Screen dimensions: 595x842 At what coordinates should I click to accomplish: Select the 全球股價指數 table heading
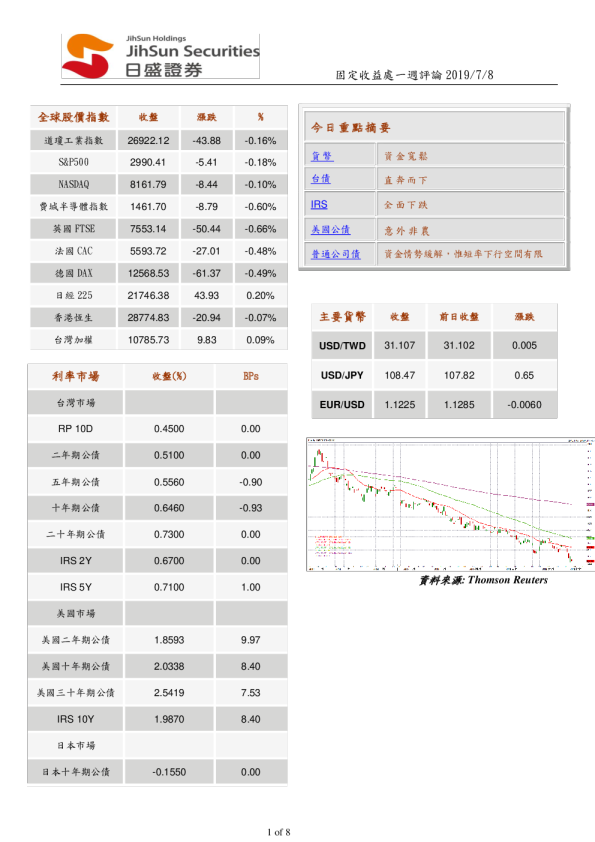click(74, 117)
